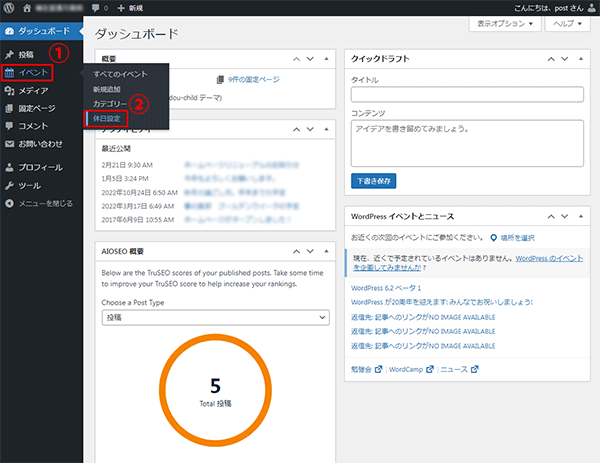The width and height of the screenshot is (600, 463).
Task: Click the person icon beside プロフィール
Action: coord(10,167)
